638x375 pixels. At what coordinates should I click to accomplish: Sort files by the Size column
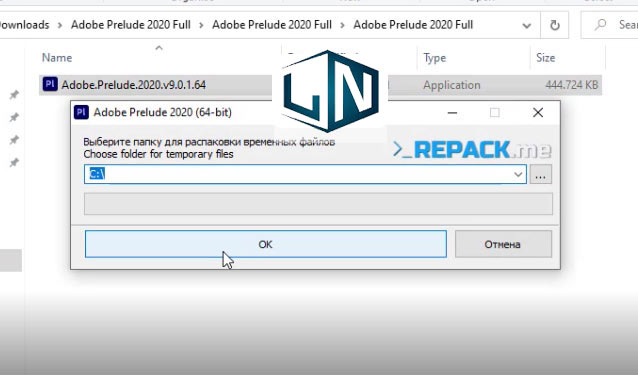545,58
